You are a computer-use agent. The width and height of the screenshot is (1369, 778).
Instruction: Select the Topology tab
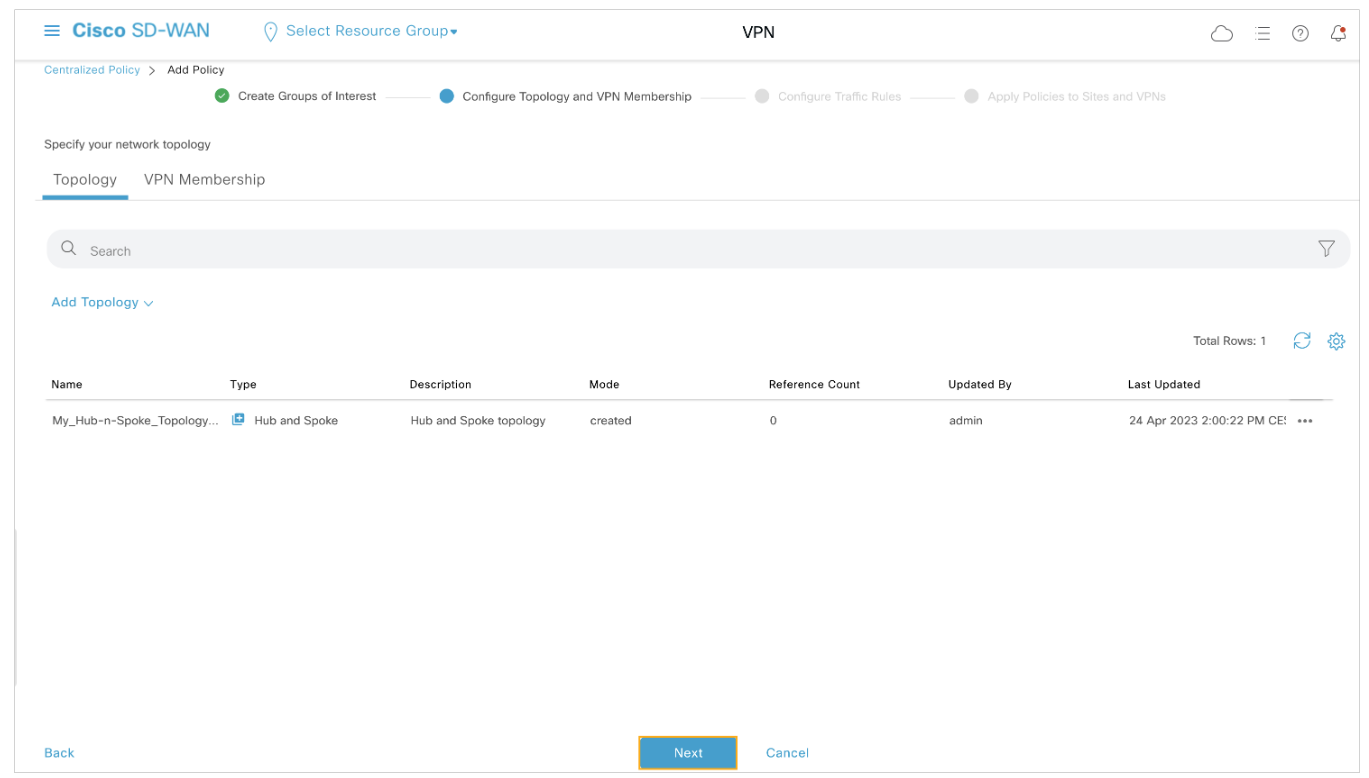coord(85,180)
